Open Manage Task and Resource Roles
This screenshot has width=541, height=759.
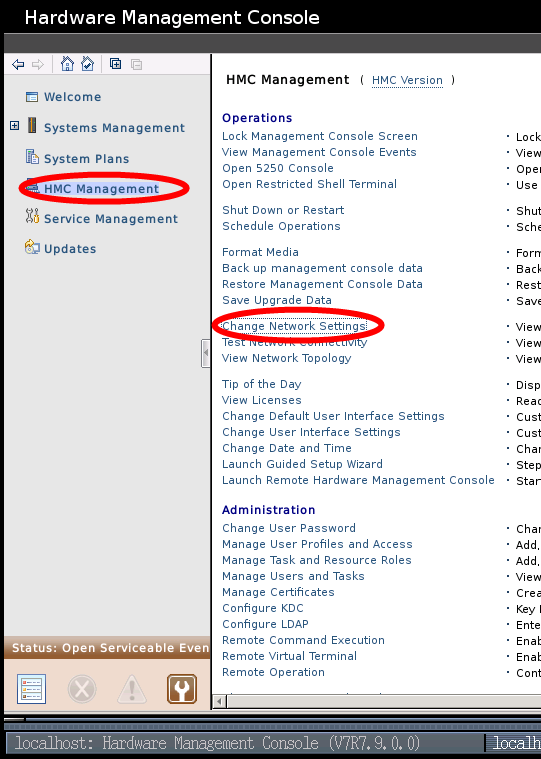(x=316, y=560)
